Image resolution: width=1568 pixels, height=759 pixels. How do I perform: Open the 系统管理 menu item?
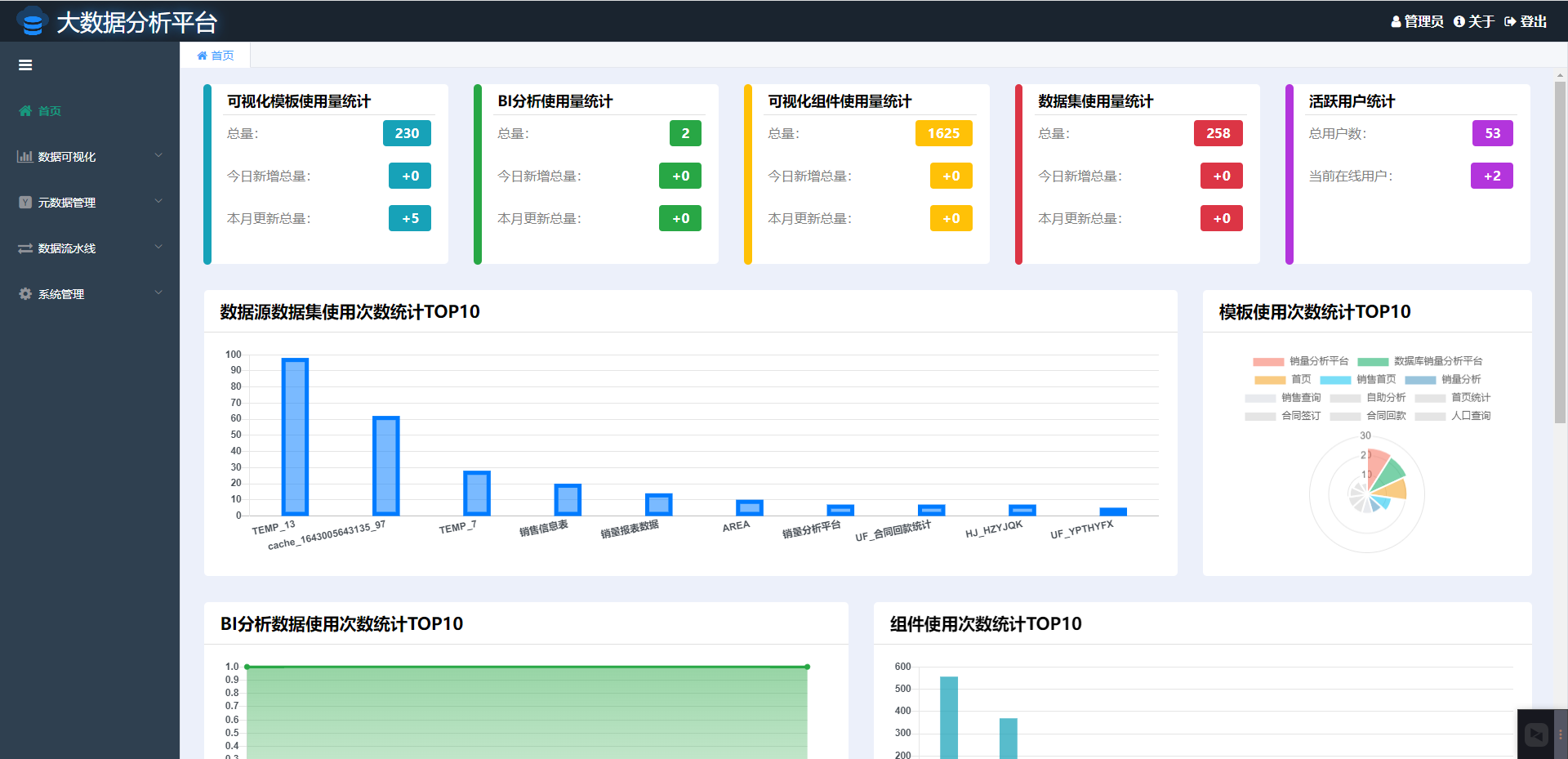[90, 293]
